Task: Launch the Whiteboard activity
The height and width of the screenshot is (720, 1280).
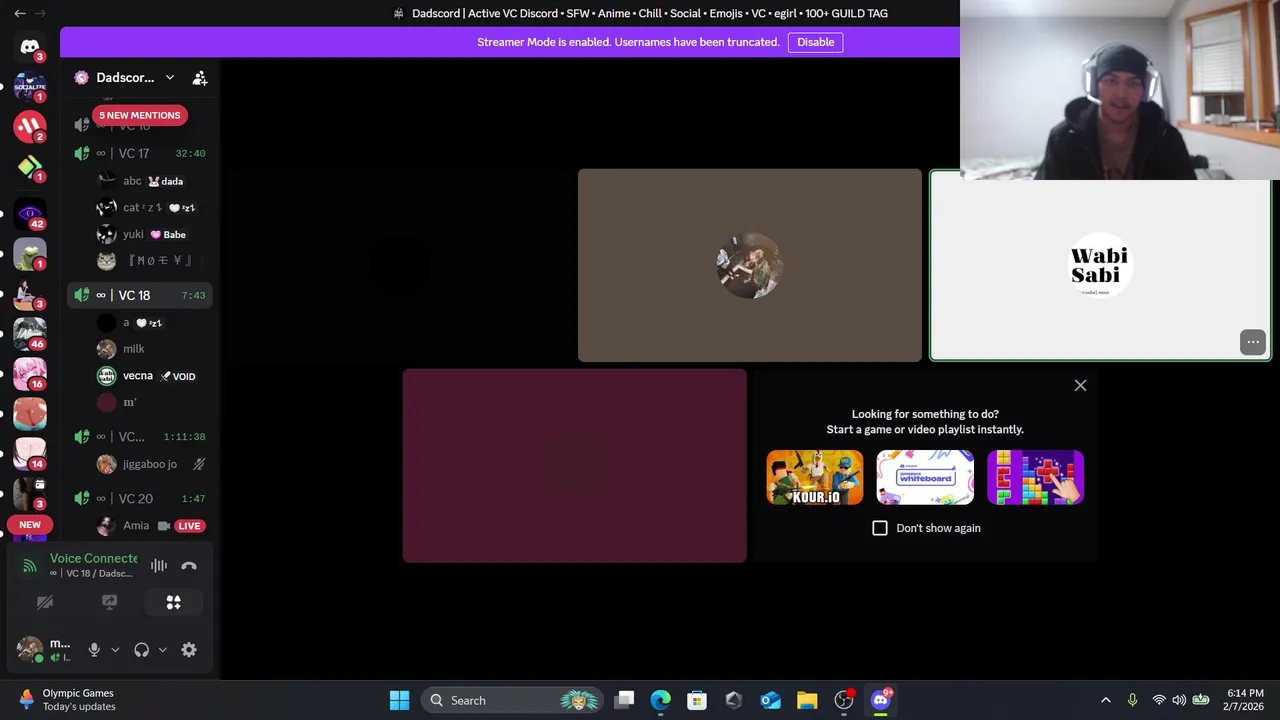Action: click(x=925, y=477)
